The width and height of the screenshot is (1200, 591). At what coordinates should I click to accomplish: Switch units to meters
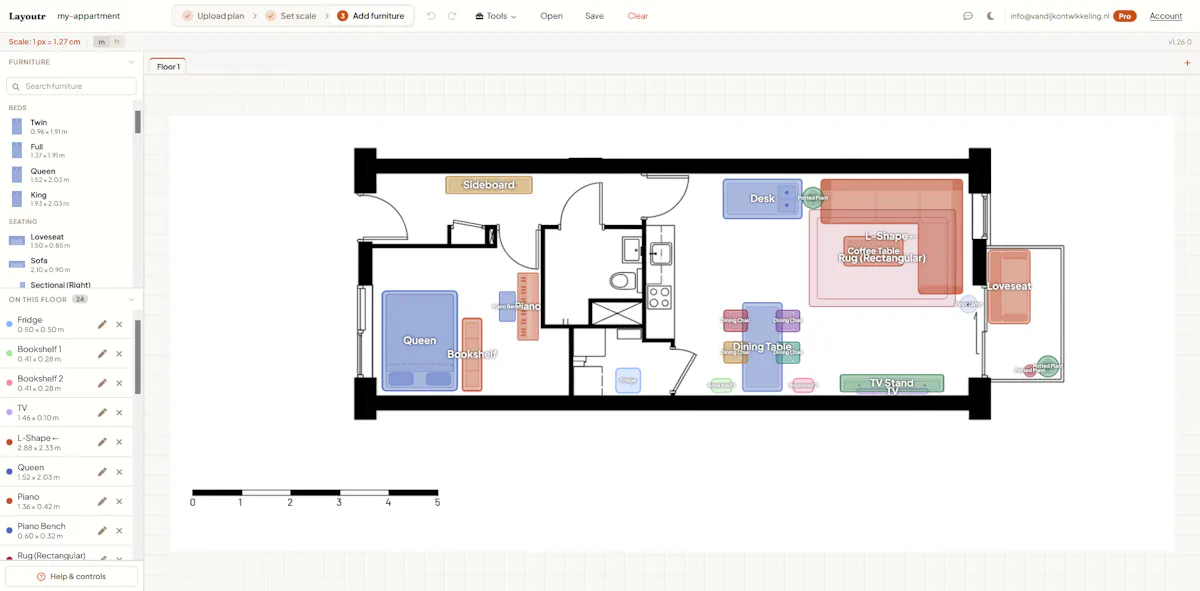click(101, 42)
